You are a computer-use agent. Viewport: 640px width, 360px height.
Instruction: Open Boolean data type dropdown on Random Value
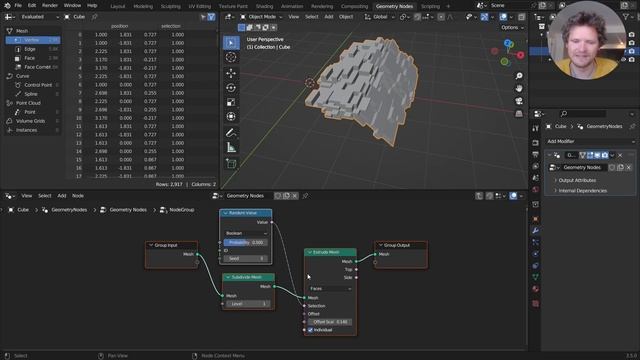(246, 233)
